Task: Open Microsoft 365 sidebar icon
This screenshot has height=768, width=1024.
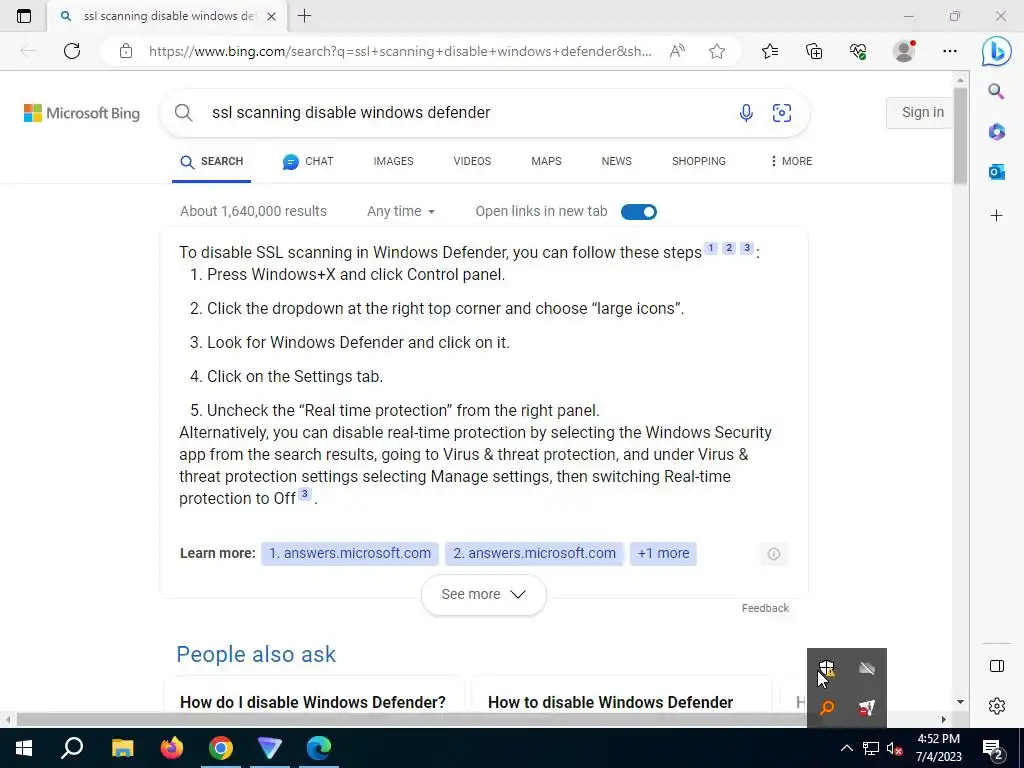Action: coord(996,132)
